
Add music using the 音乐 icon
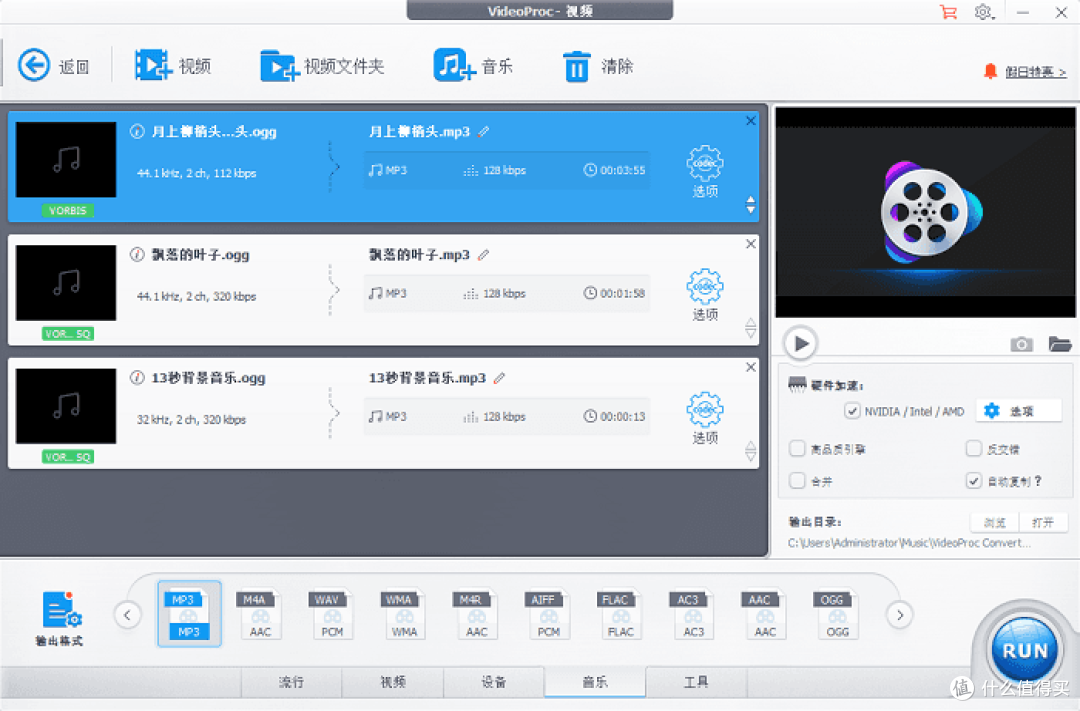[x=454, y=65]
